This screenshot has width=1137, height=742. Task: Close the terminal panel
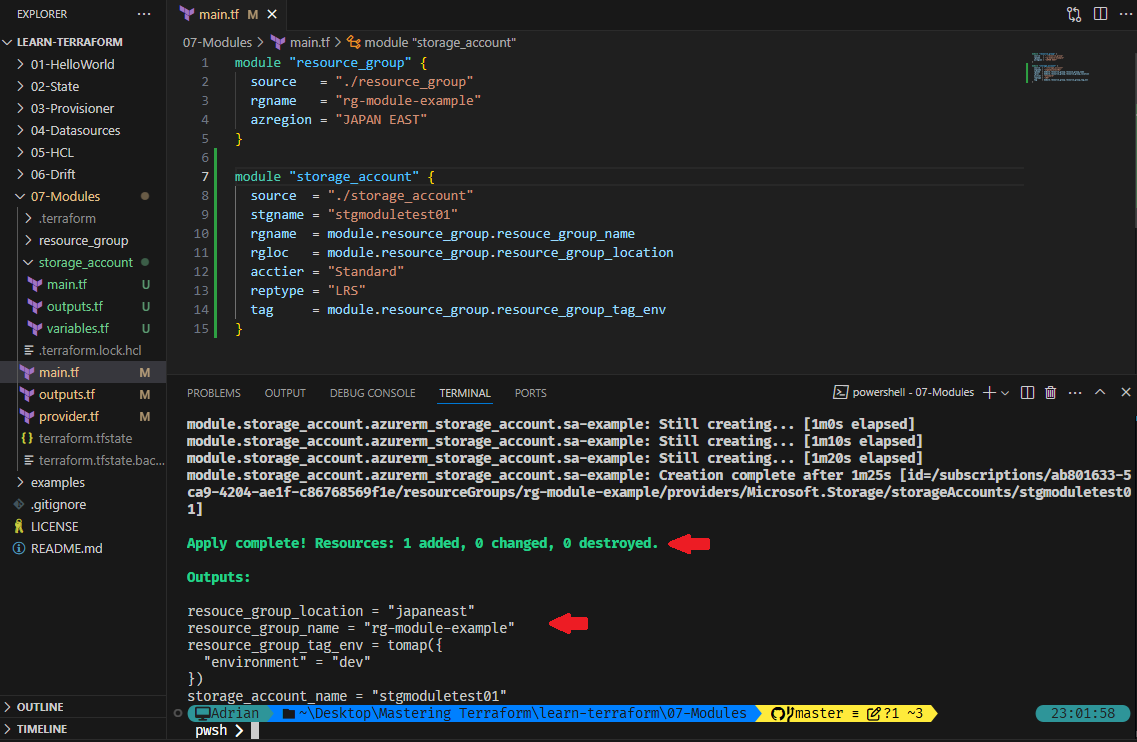coord(1125,392)
